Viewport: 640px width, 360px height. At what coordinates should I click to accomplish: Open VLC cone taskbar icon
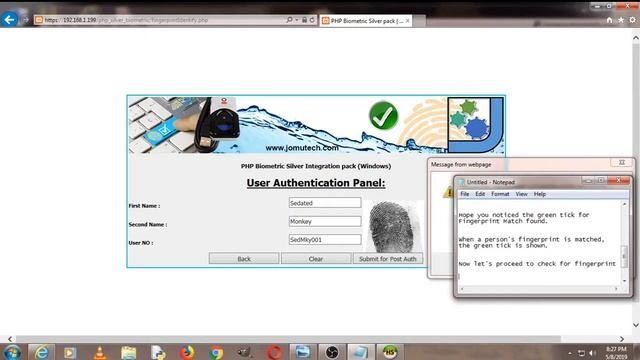pos(99,352)
